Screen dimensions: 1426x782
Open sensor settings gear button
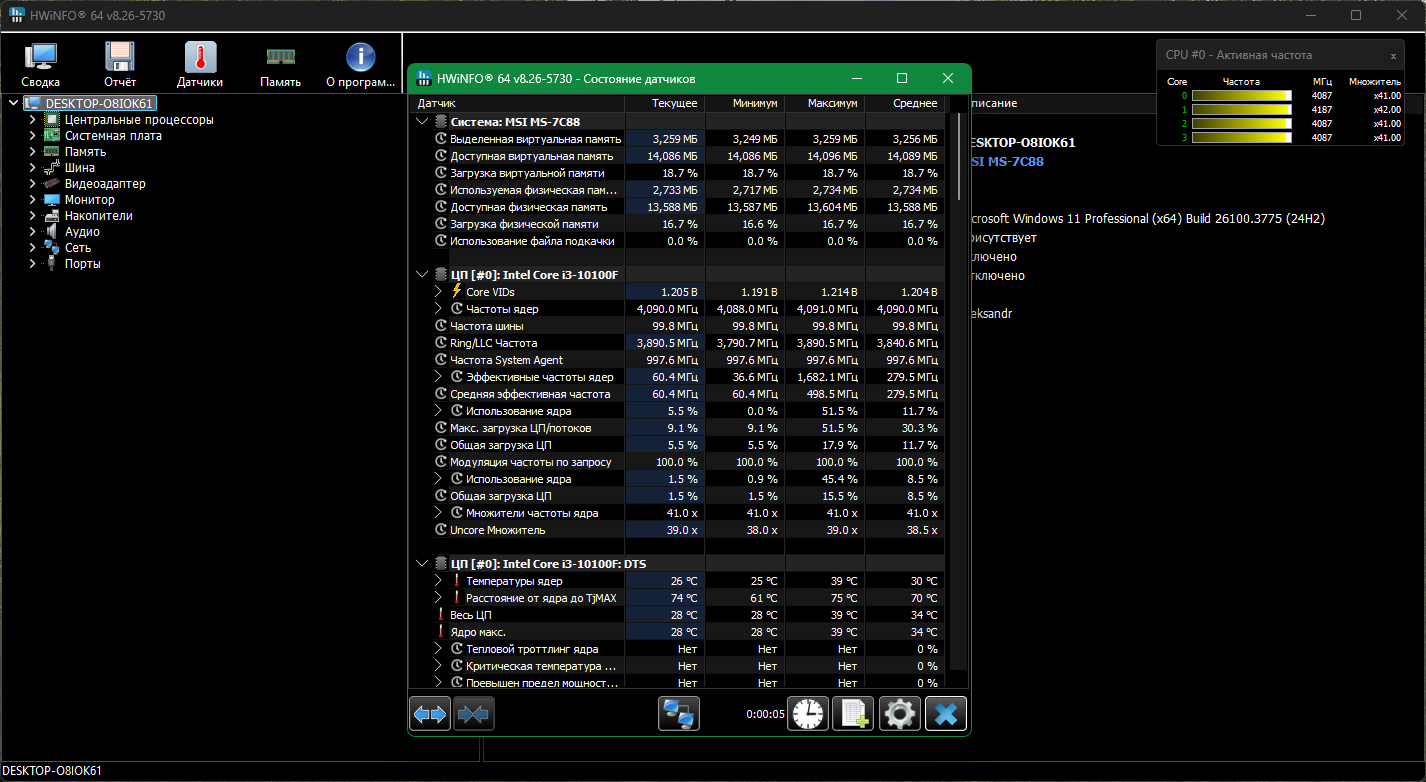900,714
